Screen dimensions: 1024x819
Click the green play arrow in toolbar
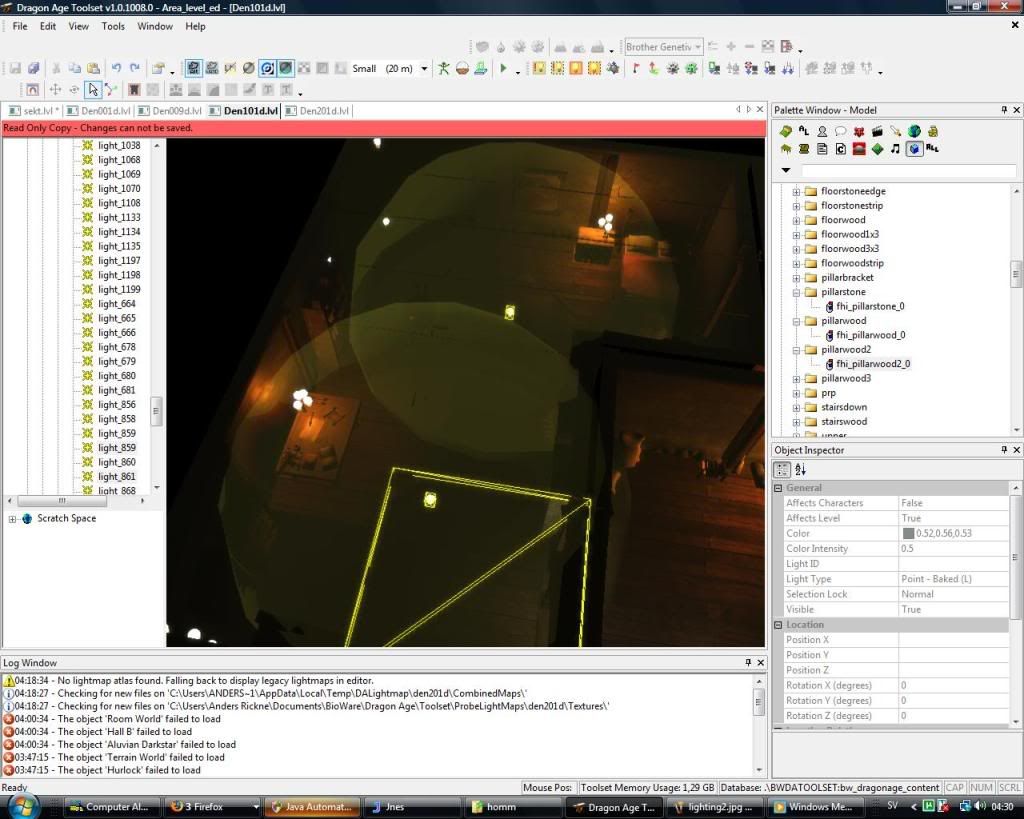[x=503, y=69]
